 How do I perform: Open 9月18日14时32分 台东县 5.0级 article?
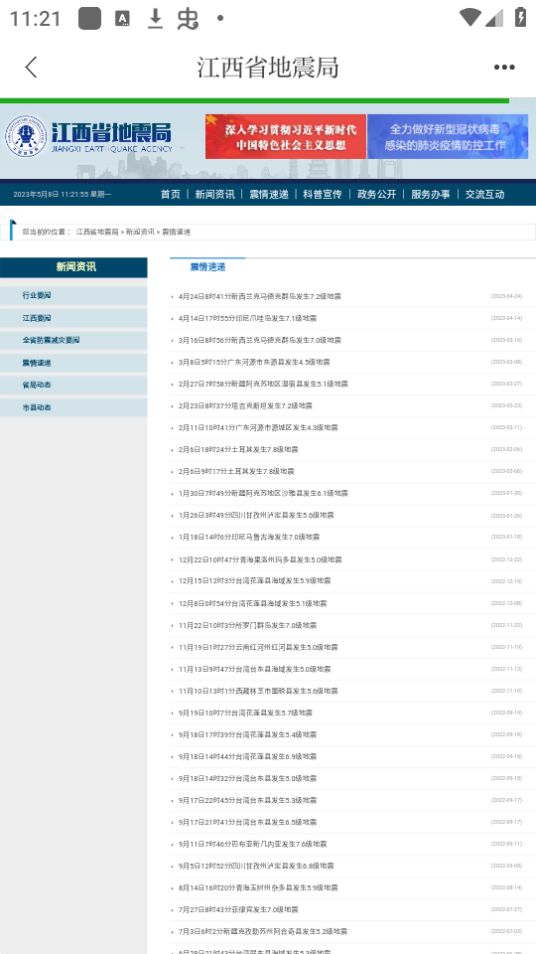point(248,778)
